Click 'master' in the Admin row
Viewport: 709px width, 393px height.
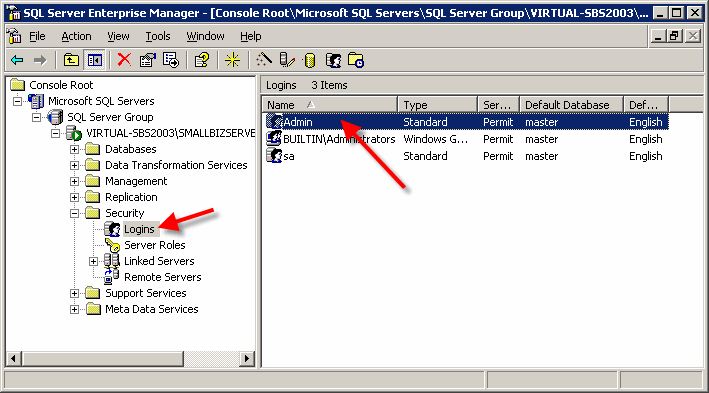tap(542, 122)
